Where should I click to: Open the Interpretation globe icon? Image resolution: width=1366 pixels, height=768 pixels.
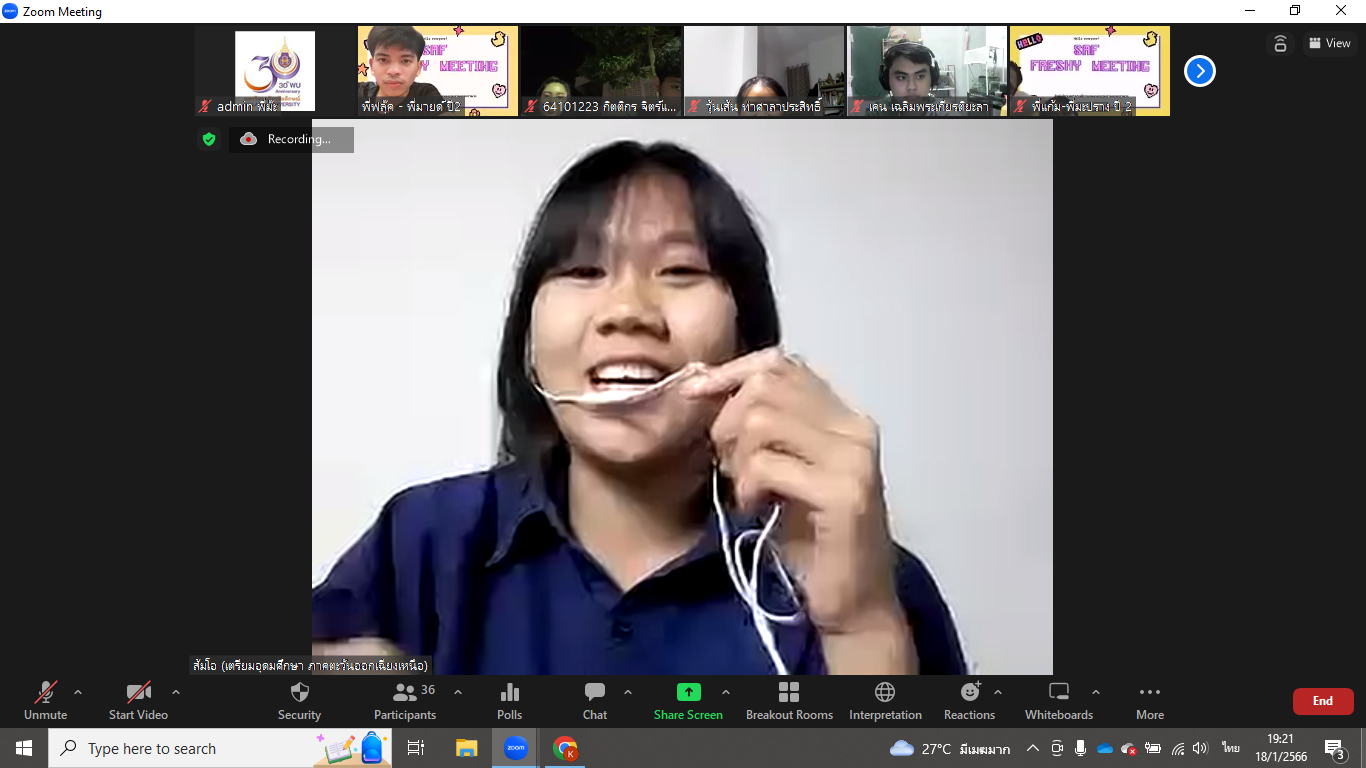coord(885,692)
